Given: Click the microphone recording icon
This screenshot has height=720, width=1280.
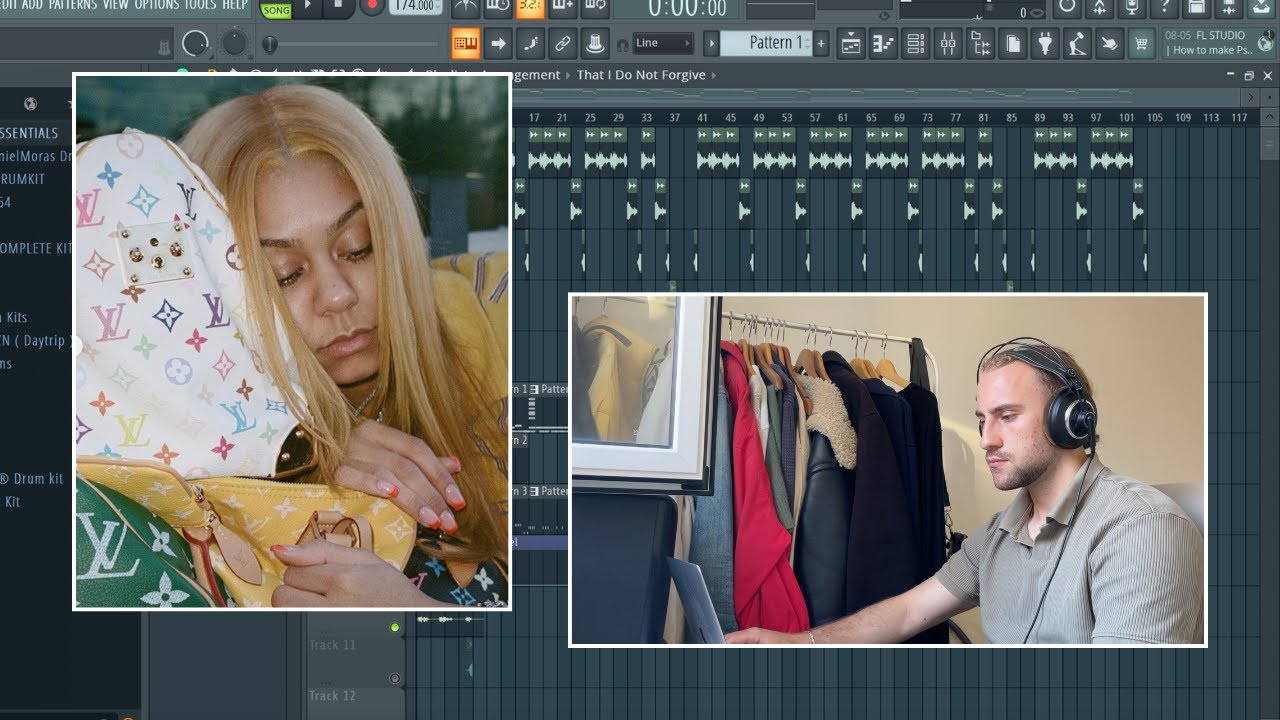Looking at the screenshot, I should coord(1132,7).
